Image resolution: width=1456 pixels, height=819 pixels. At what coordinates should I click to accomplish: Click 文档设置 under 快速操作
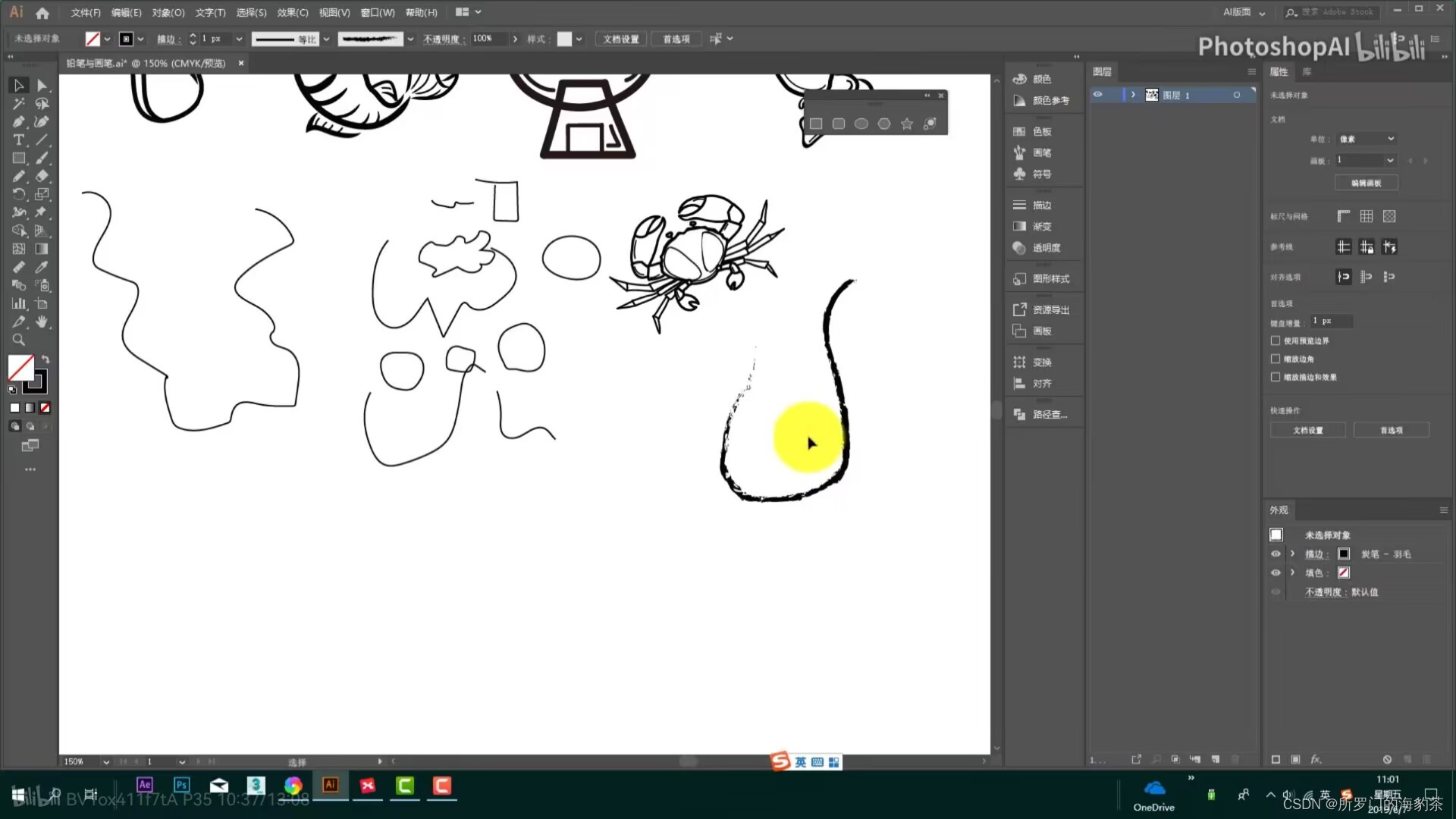[1308, 430]
